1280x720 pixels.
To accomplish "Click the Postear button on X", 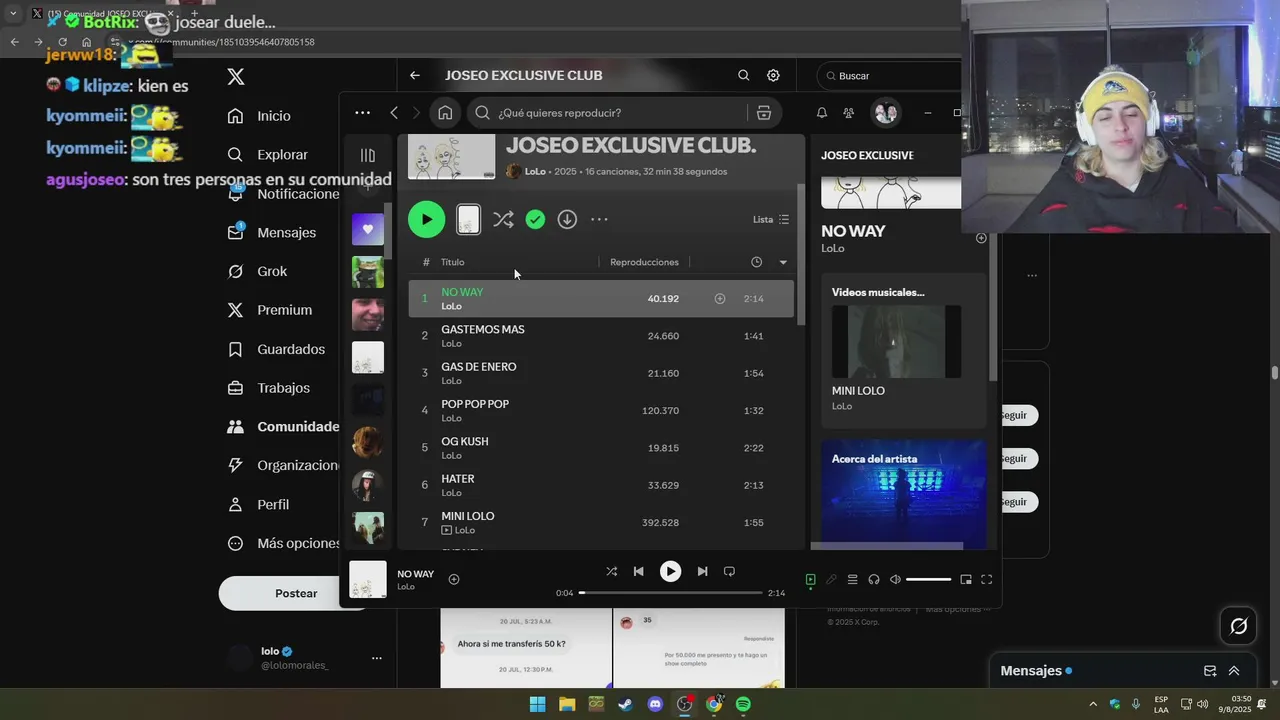I will [x=296, y=593].
